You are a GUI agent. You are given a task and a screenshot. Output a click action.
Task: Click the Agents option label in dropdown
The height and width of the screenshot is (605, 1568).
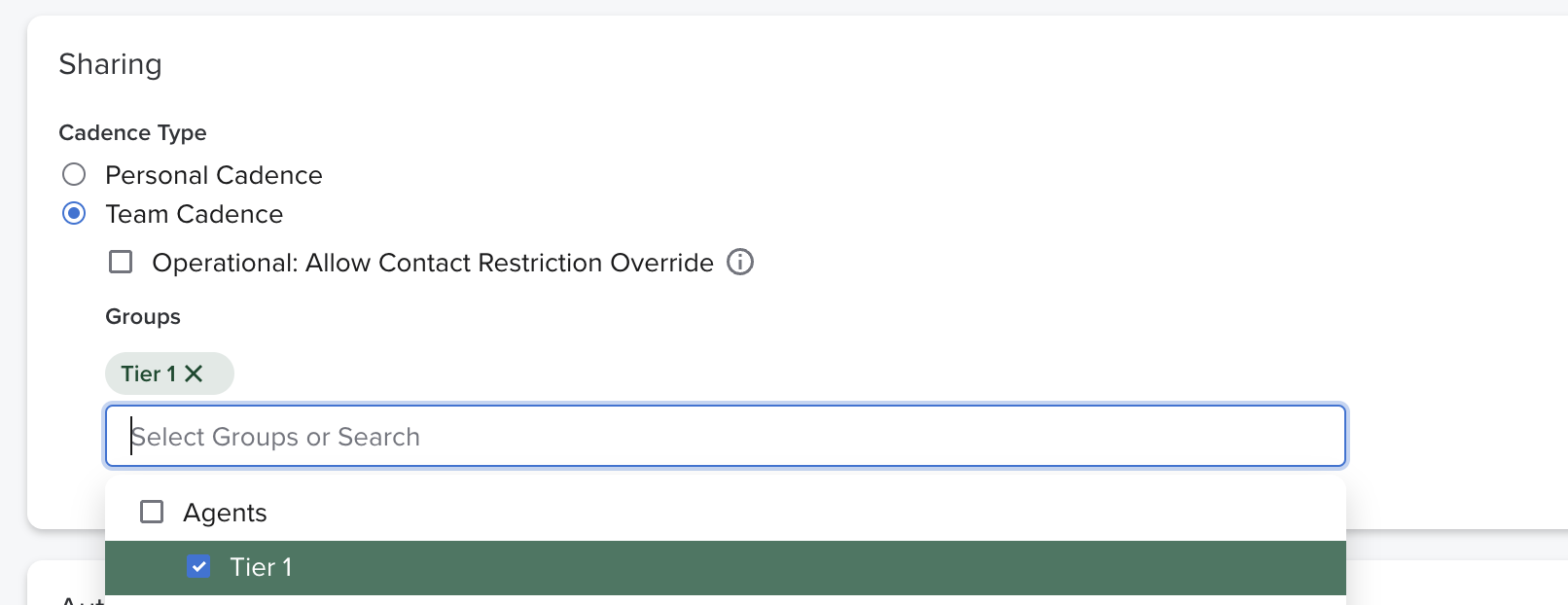[225, 513]
